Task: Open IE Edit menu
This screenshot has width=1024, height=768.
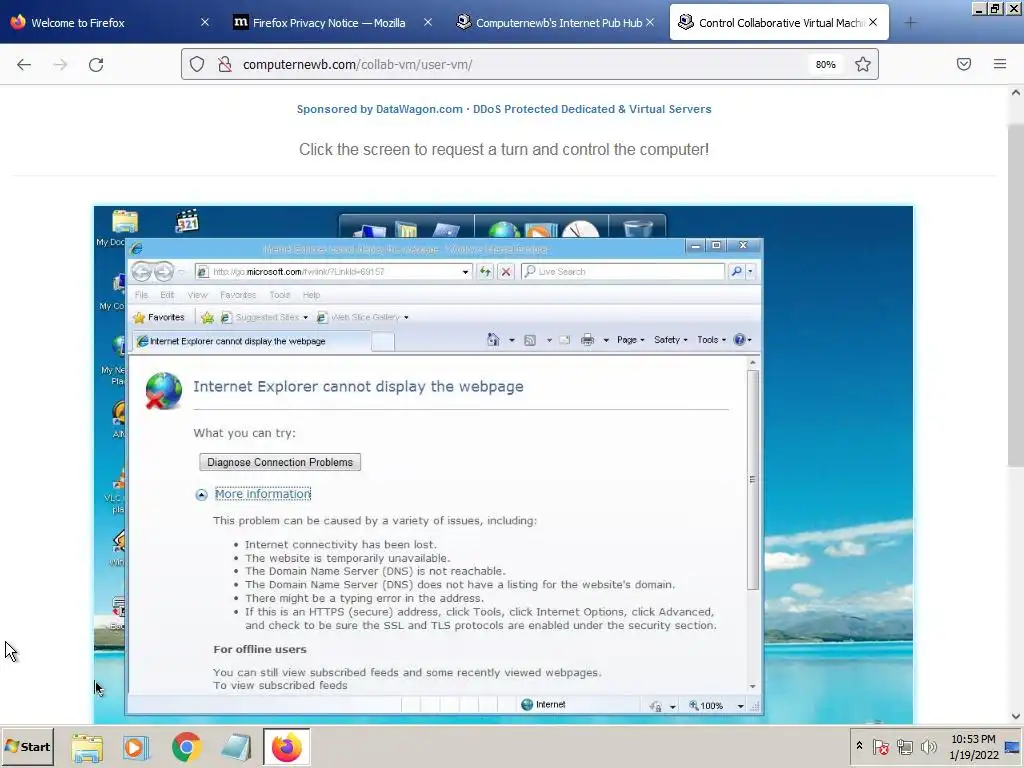Action: 167,295
